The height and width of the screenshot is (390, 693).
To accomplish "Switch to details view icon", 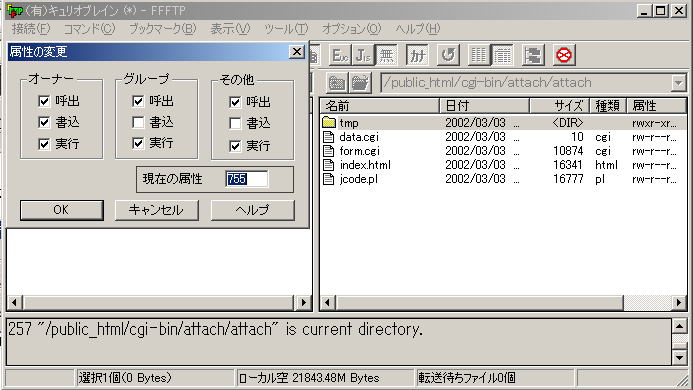I will pos(502,56).
